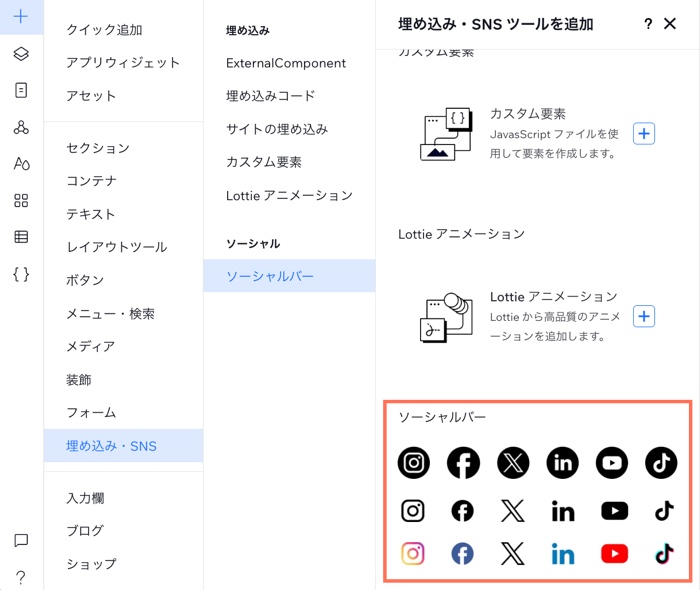Open the Pages sidebar icon
This screenshot has height=590, width=700.
(x=21, y=91)
